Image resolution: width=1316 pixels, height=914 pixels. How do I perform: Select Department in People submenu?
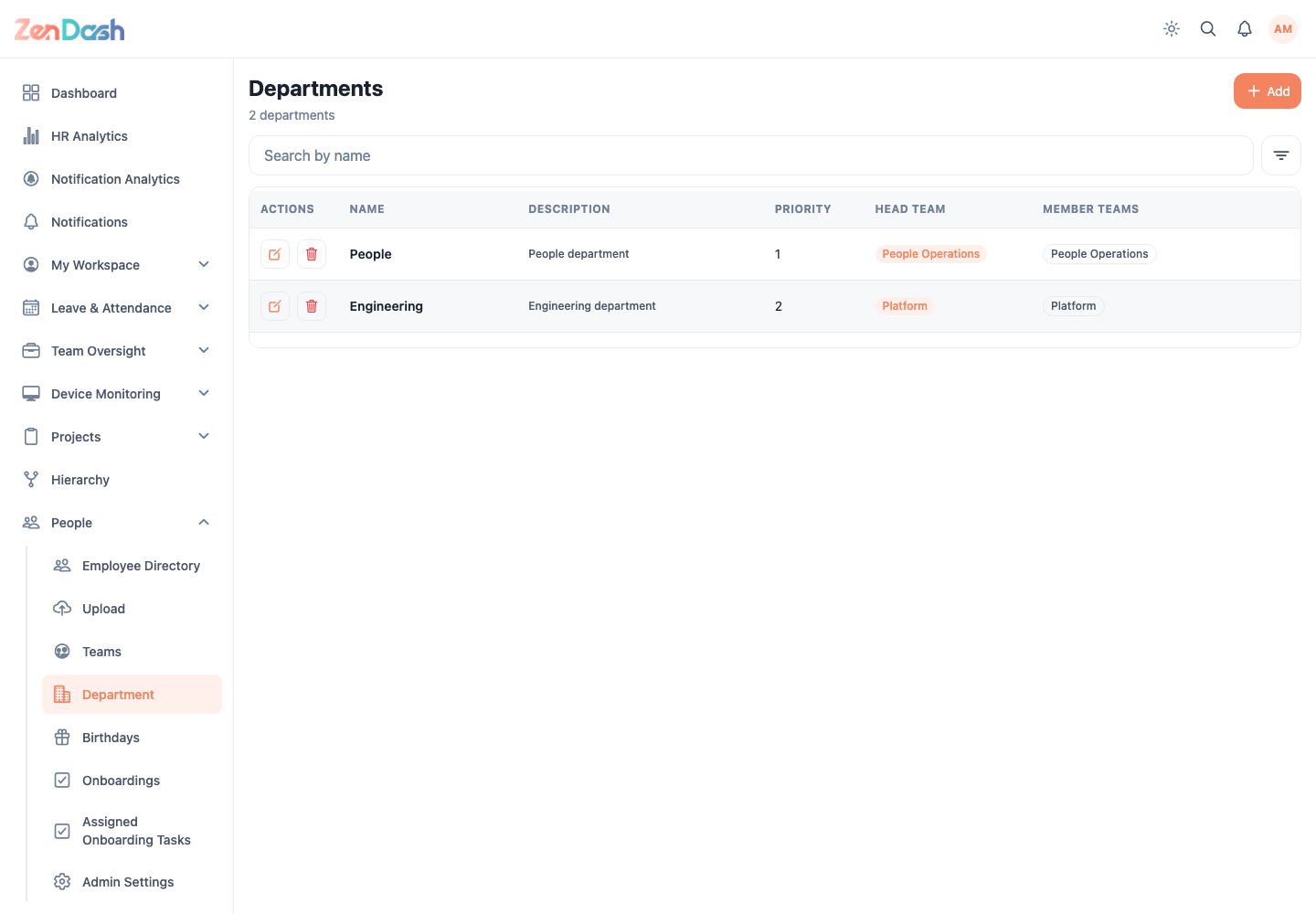click(x=132, y=695)
